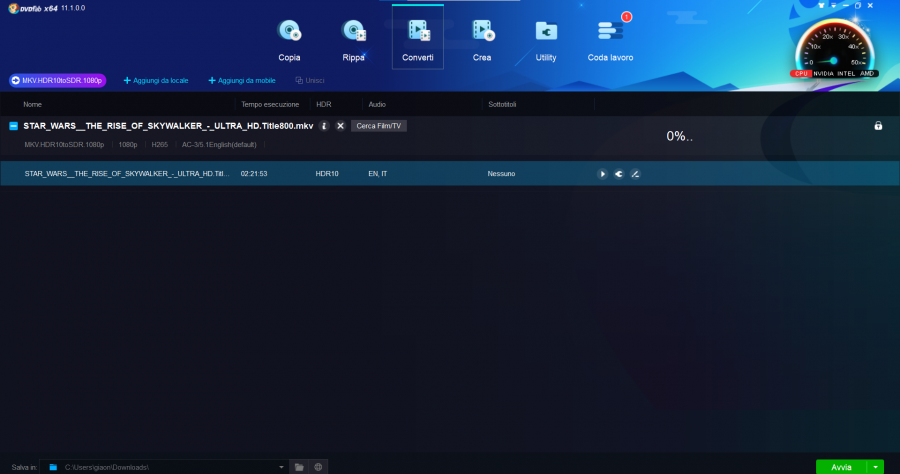This screenshot has width=900, height=474.
Task: Remove the Title800.mkv source with X
Action: pos(340,126)
